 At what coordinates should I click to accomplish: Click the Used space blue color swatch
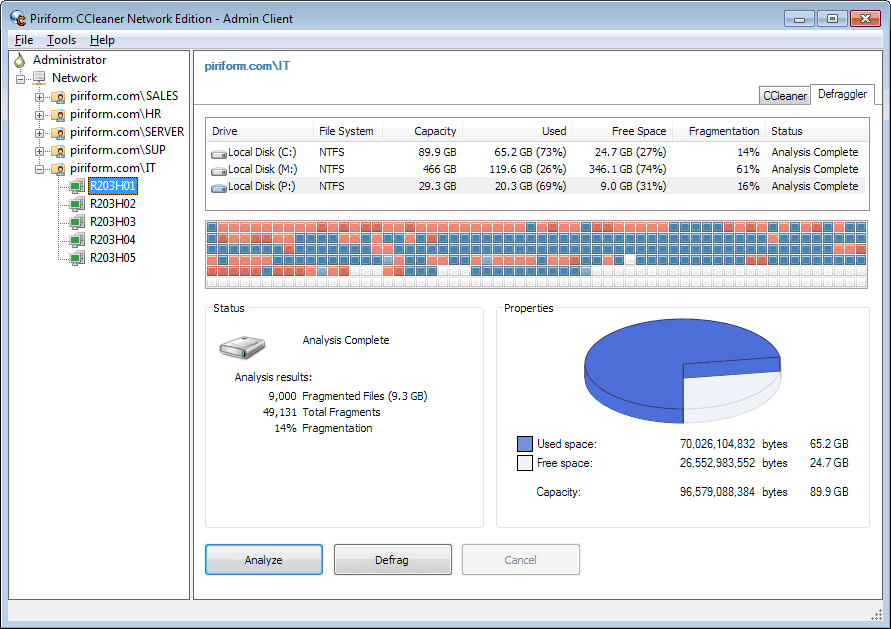pyautogui.click(x=524, y=444)
